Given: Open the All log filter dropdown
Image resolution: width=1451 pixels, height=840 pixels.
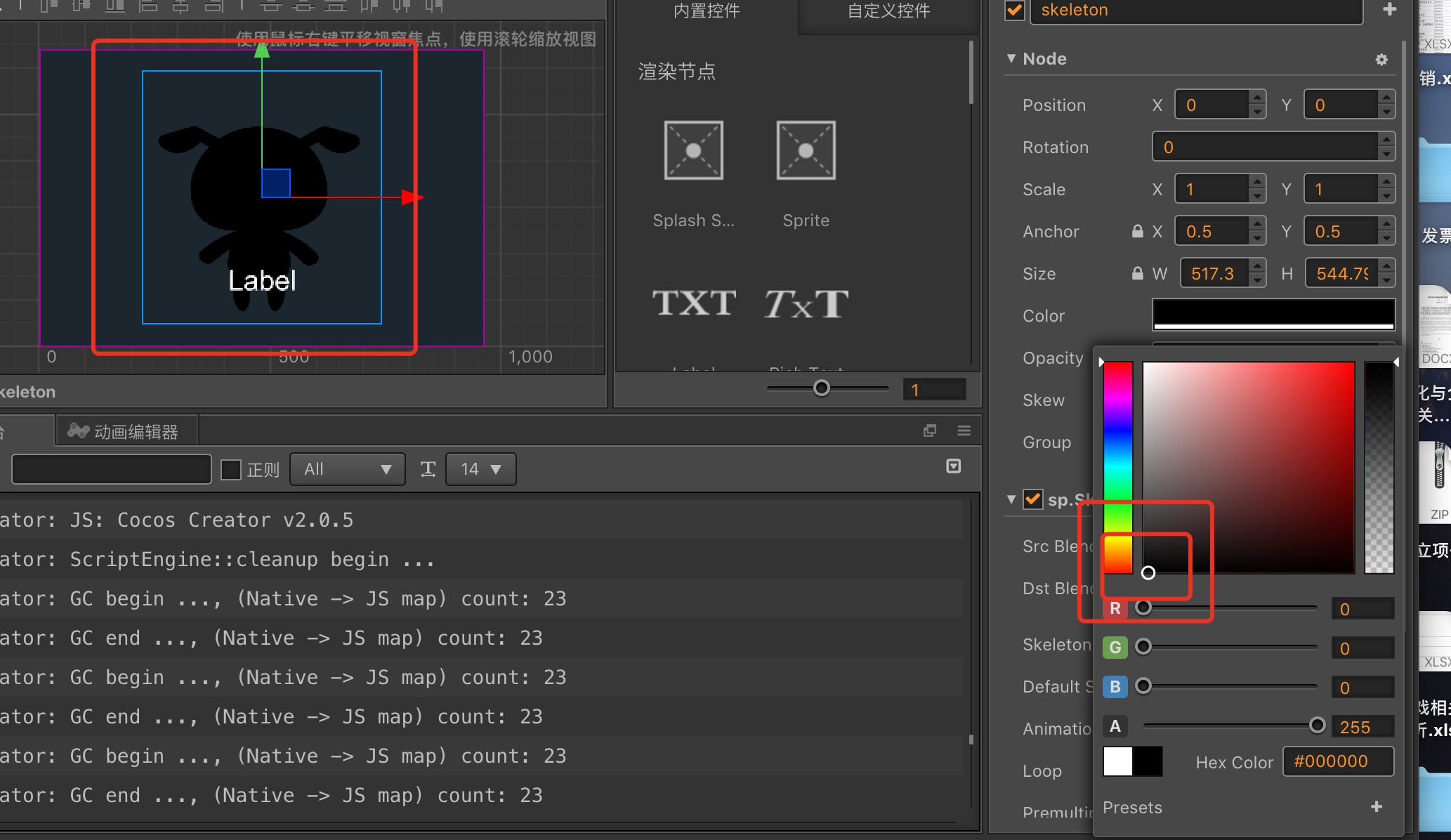Looking at the screenshot, I should click(x=347, y=469).
